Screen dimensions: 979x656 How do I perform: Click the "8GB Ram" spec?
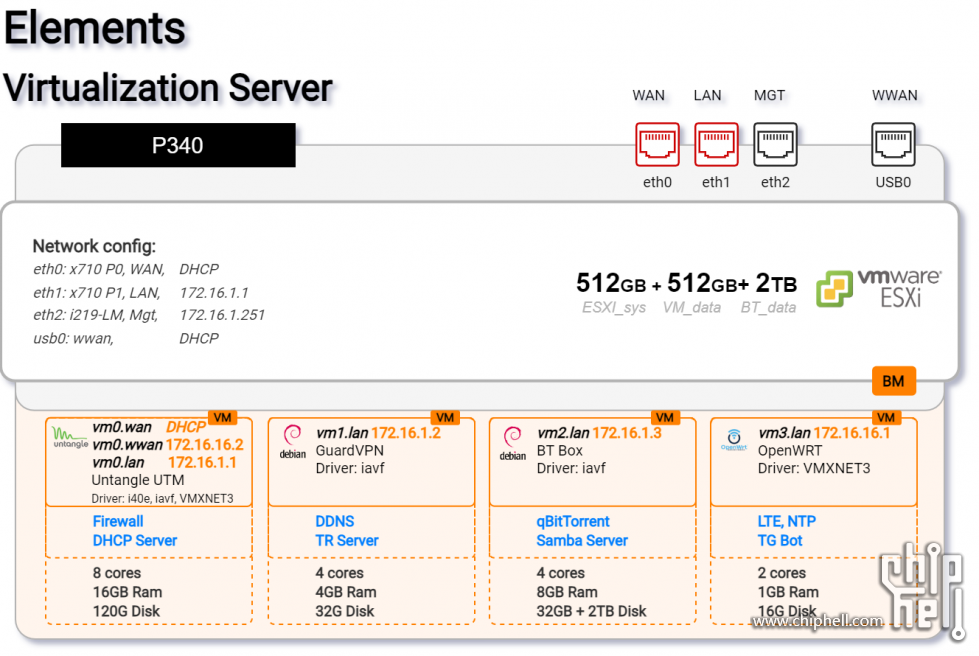click(x=567, y=592)
